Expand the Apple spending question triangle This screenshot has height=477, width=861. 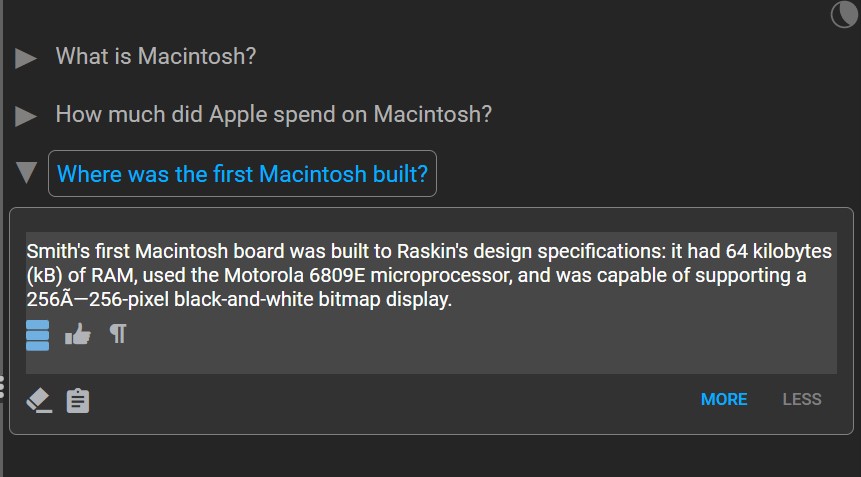point(26,116)
